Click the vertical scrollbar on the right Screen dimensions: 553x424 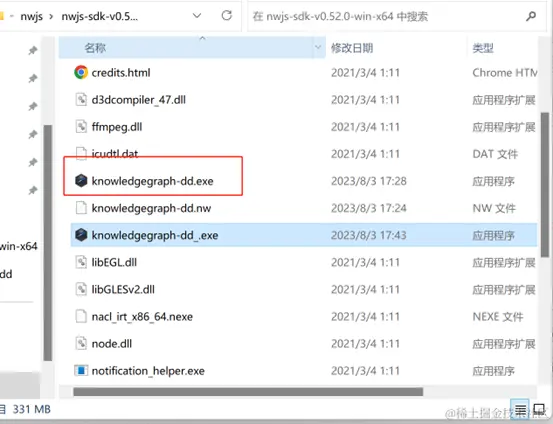(545, 184)
